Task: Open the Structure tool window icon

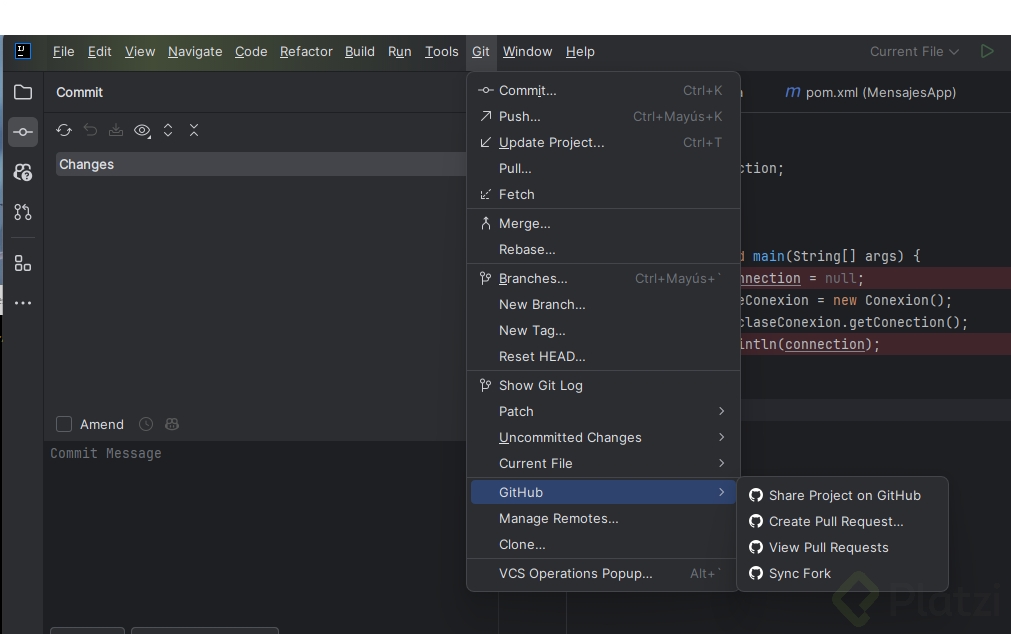Action: 23,263
